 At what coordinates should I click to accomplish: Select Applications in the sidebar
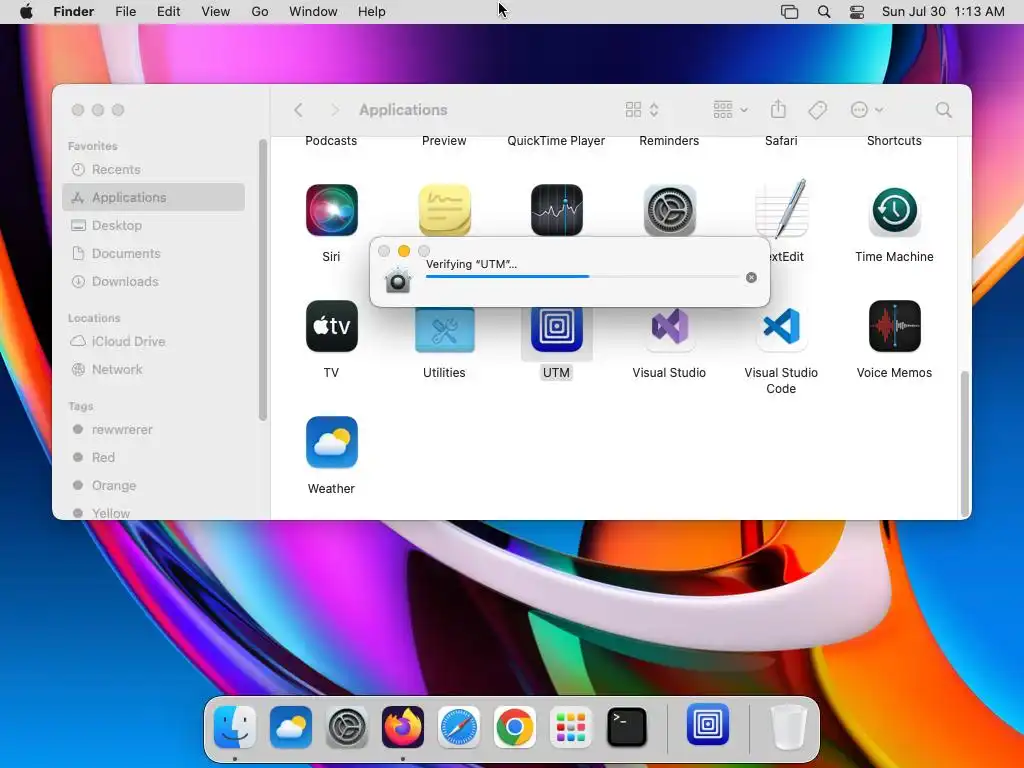click(153, 197)
